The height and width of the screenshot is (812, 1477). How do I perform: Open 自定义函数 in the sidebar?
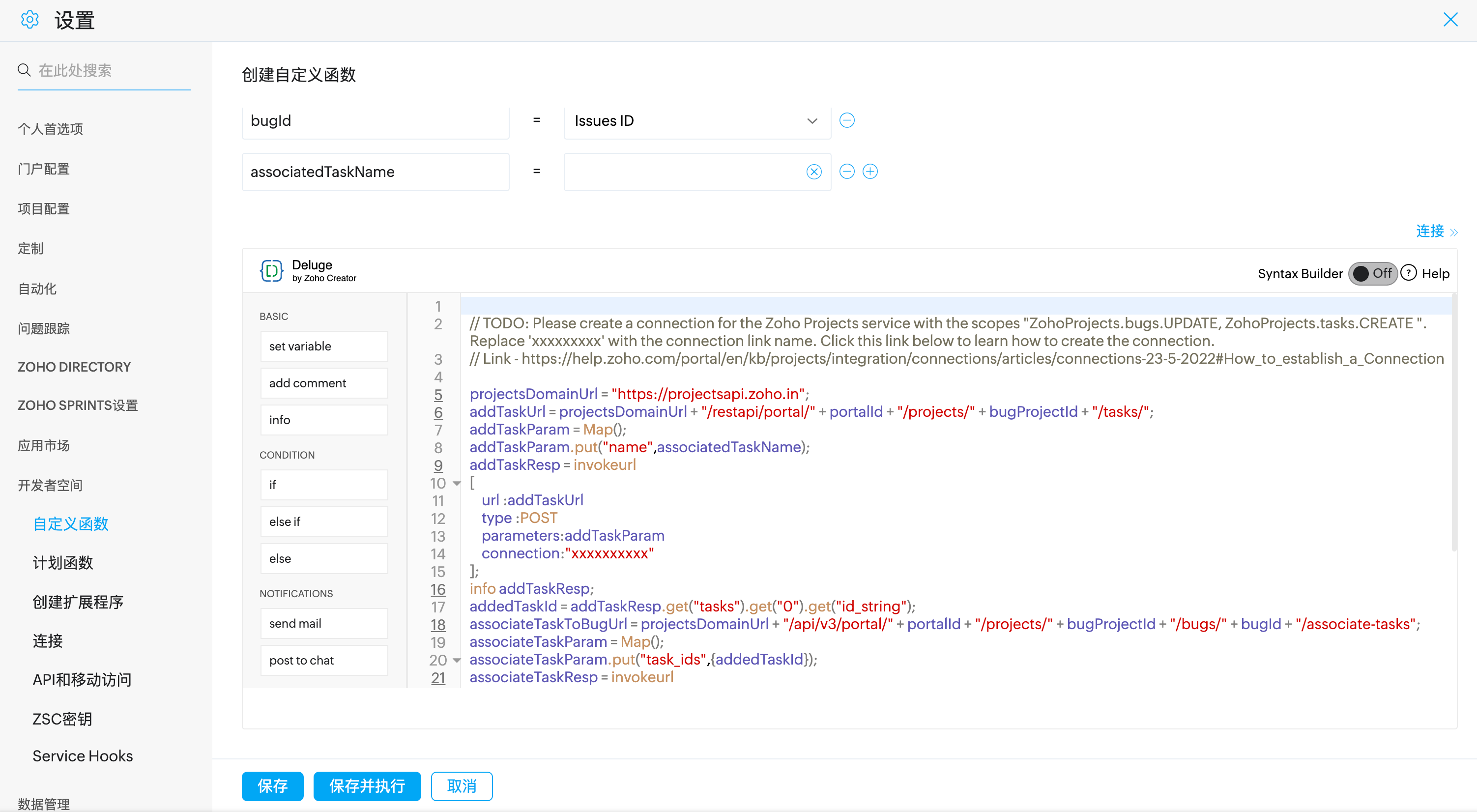70,523
